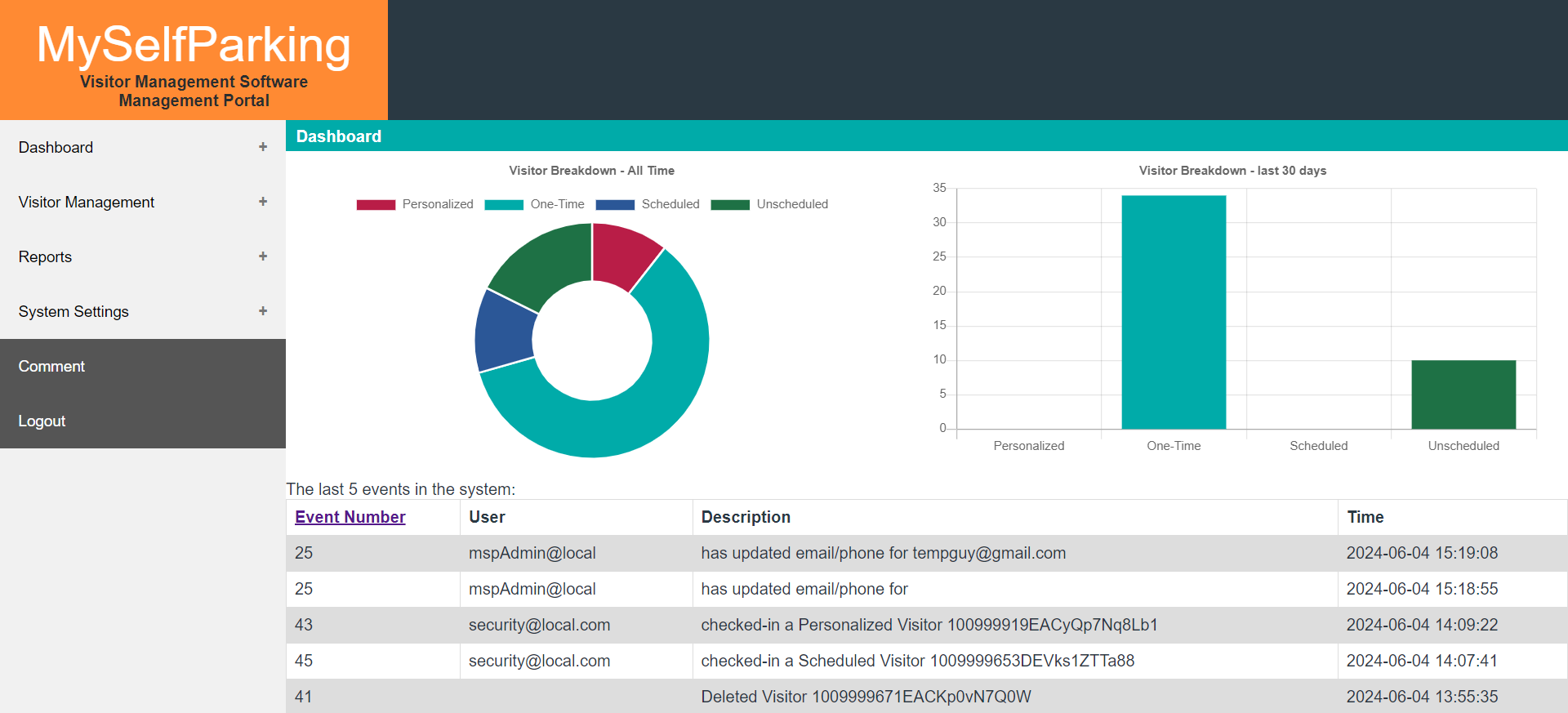The image size is (1568, 713).
Task: Toggle Scheduled legend blue swatch
Action: pos(615,204)
